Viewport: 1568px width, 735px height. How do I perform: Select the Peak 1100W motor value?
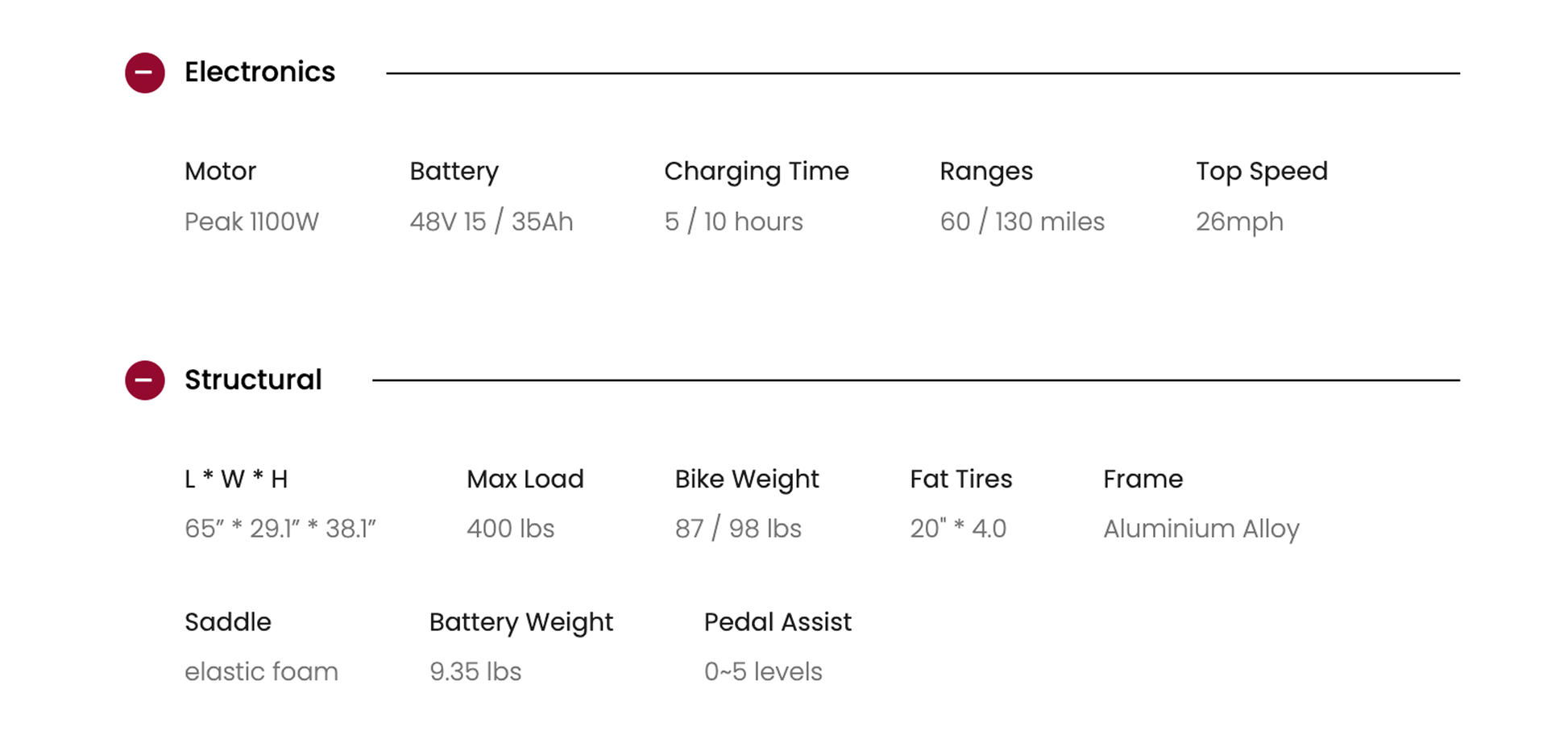251,222
